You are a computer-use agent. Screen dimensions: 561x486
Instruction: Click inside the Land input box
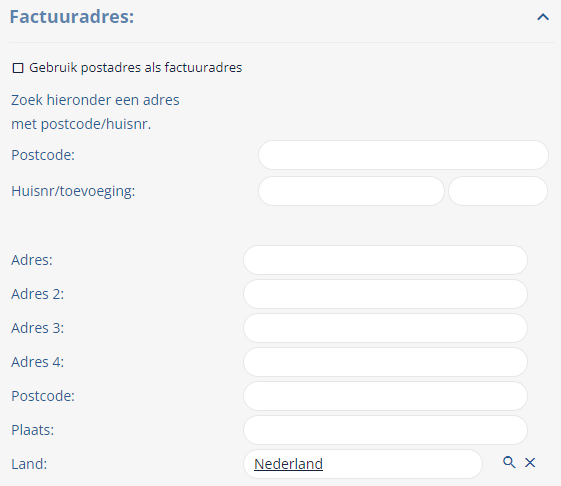coord(363,464)
